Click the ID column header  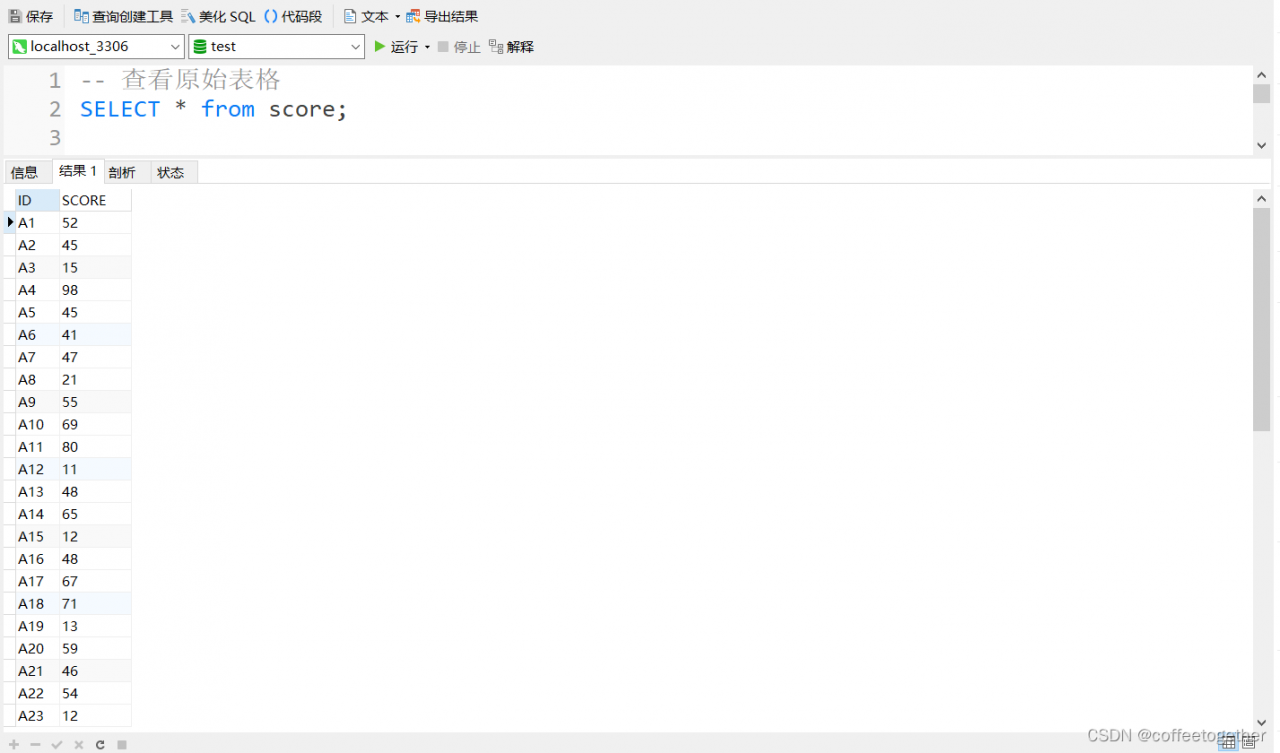(x=37, y=200)
